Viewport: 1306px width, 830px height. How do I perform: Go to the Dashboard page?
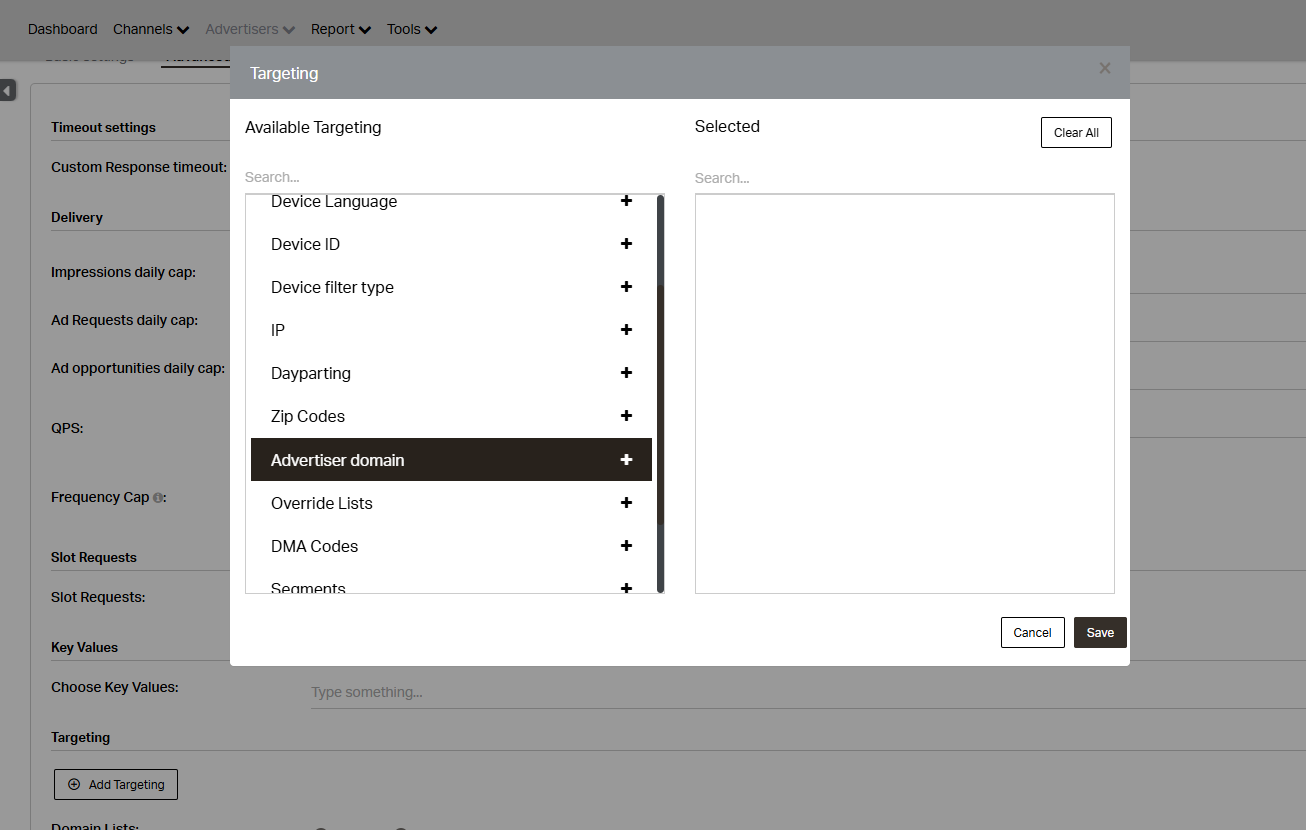[x=63, y=29]
